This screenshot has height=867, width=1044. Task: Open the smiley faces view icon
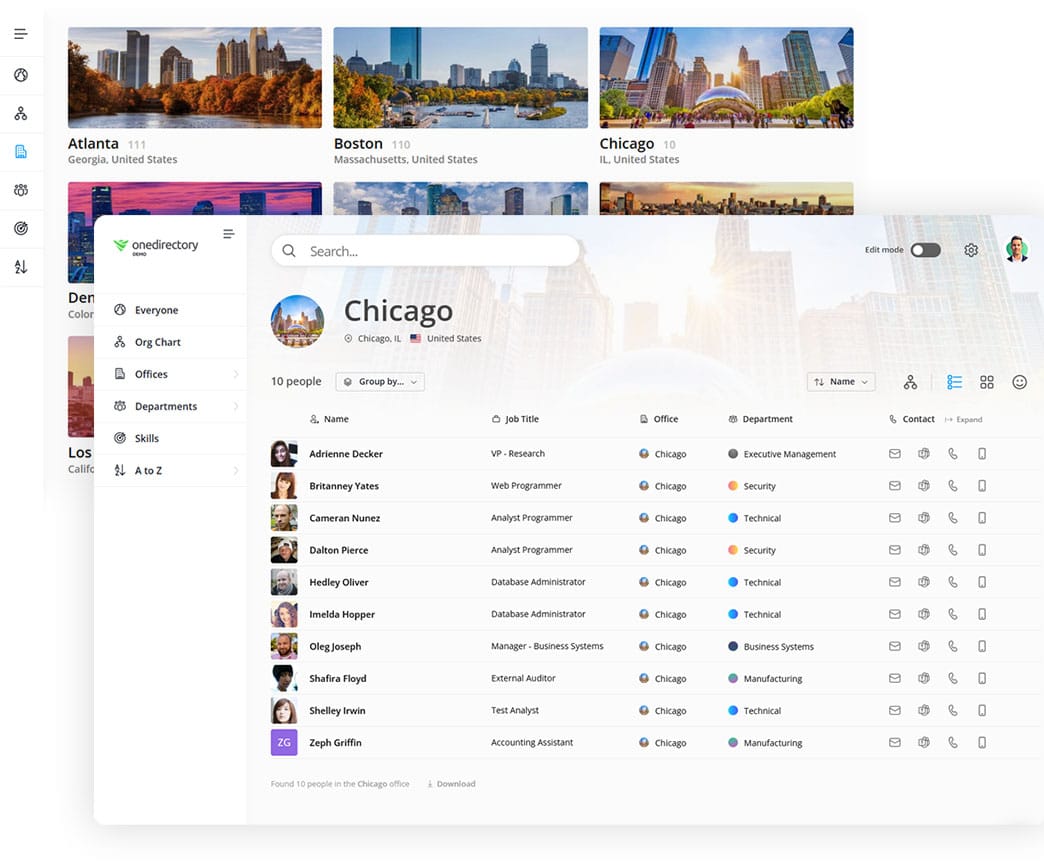click(x=1019, y=381)
